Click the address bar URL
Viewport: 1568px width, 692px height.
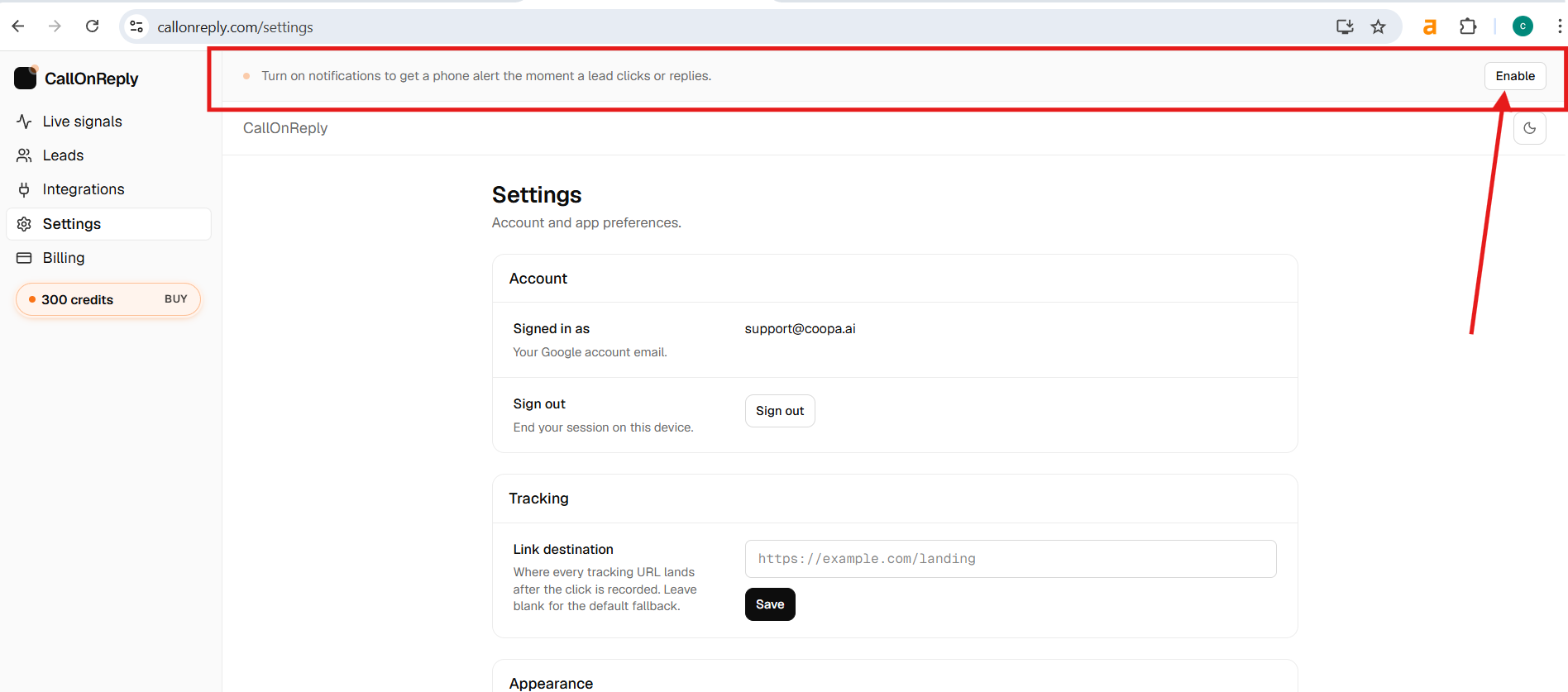tap(235, 27)
